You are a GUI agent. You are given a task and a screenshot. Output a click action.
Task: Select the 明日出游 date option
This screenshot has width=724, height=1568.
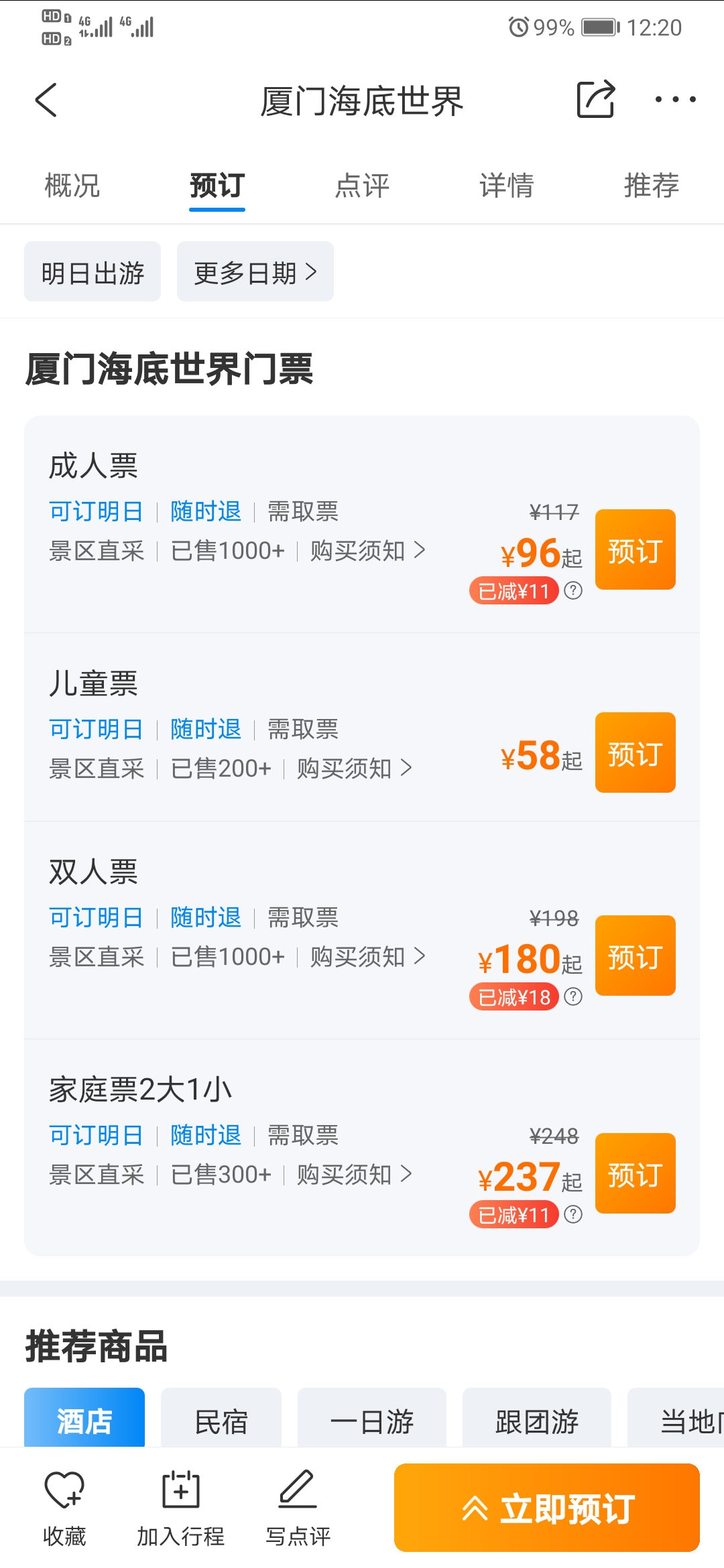(x=93, y=272)
